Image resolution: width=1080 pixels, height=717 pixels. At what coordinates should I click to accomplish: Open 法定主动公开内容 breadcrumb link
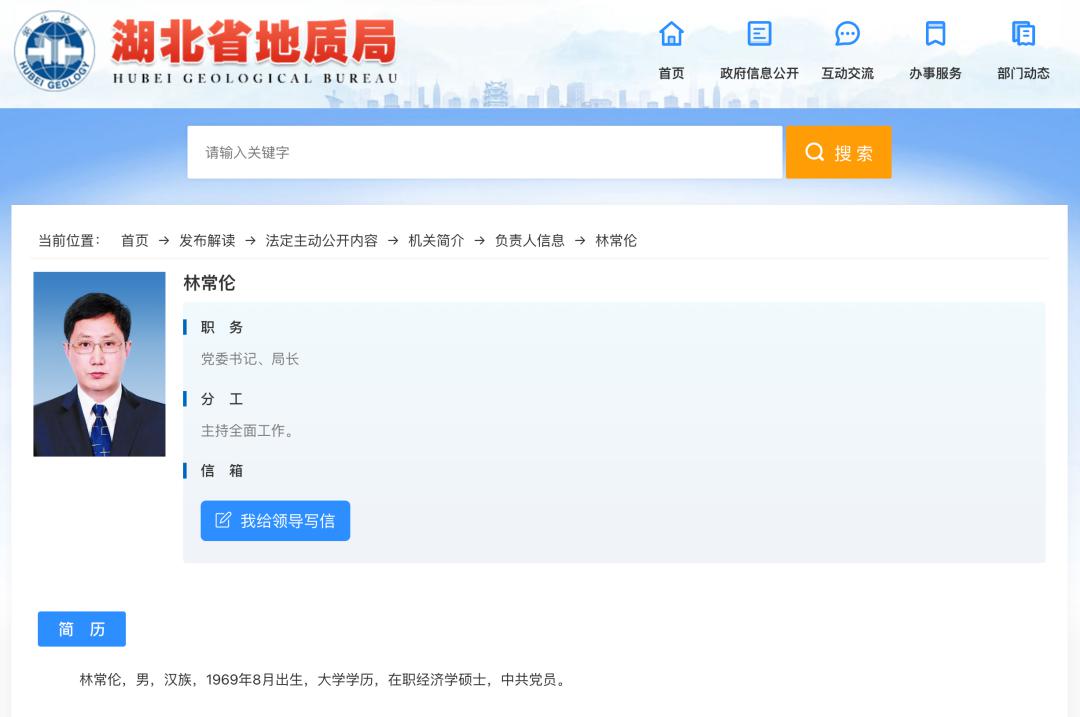[x=322, y=240]
